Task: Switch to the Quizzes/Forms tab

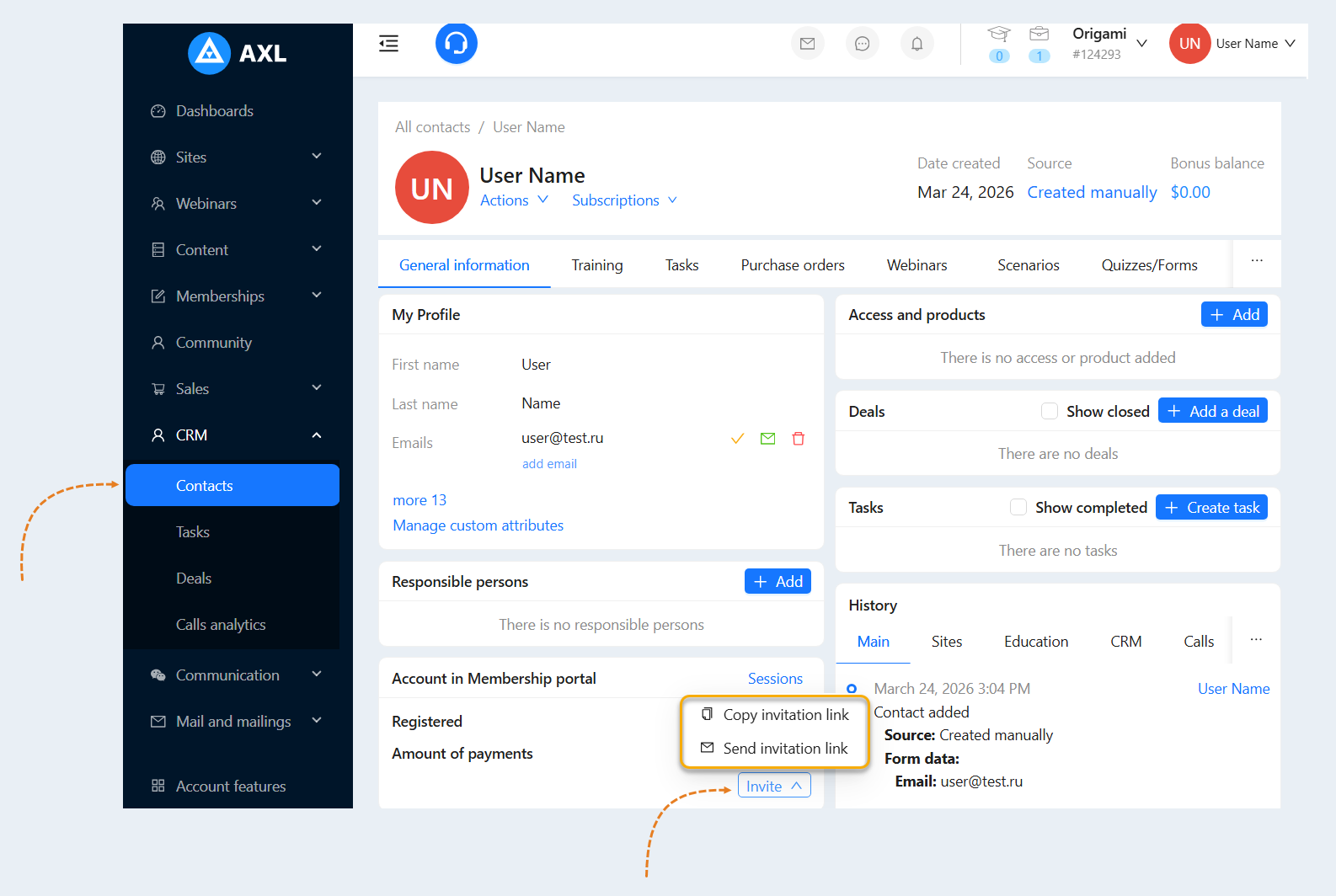Action: click(x=1149, y=265)
